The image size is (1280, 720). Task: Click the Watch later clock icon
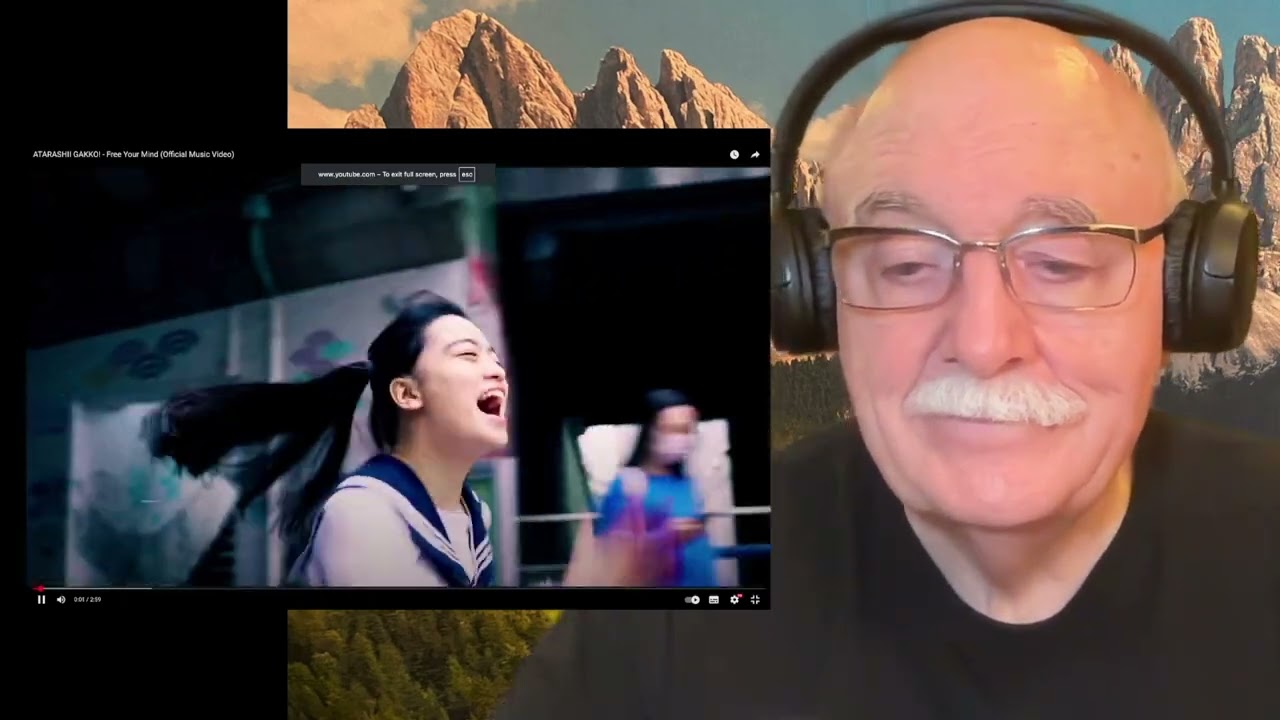click(734, 155)
